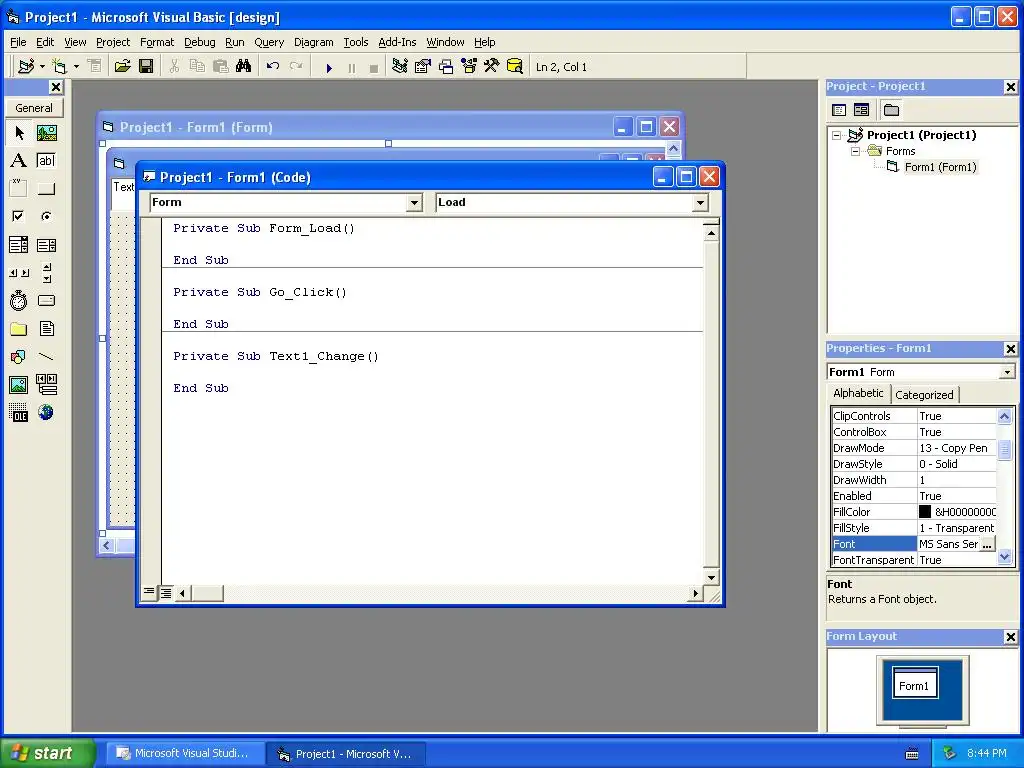Switch to Alphabetic properties tab
Viewport: 1024px width, 768px height.
tap(858, 393)
